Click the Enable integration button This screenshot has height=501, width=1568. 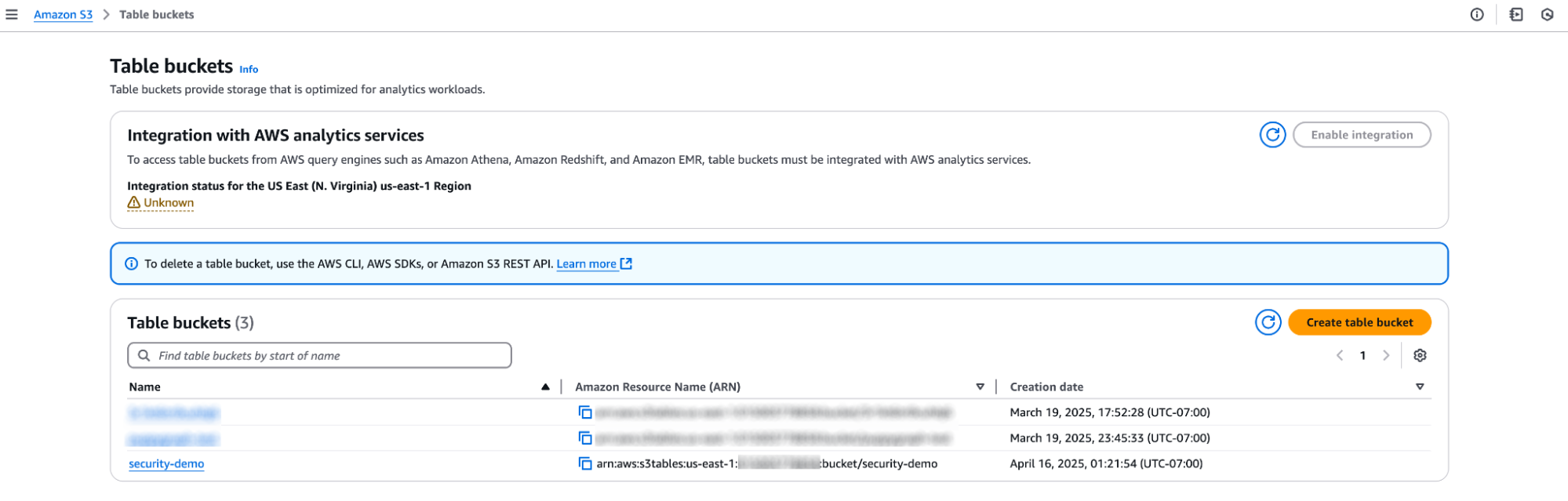coord(1362,135)
